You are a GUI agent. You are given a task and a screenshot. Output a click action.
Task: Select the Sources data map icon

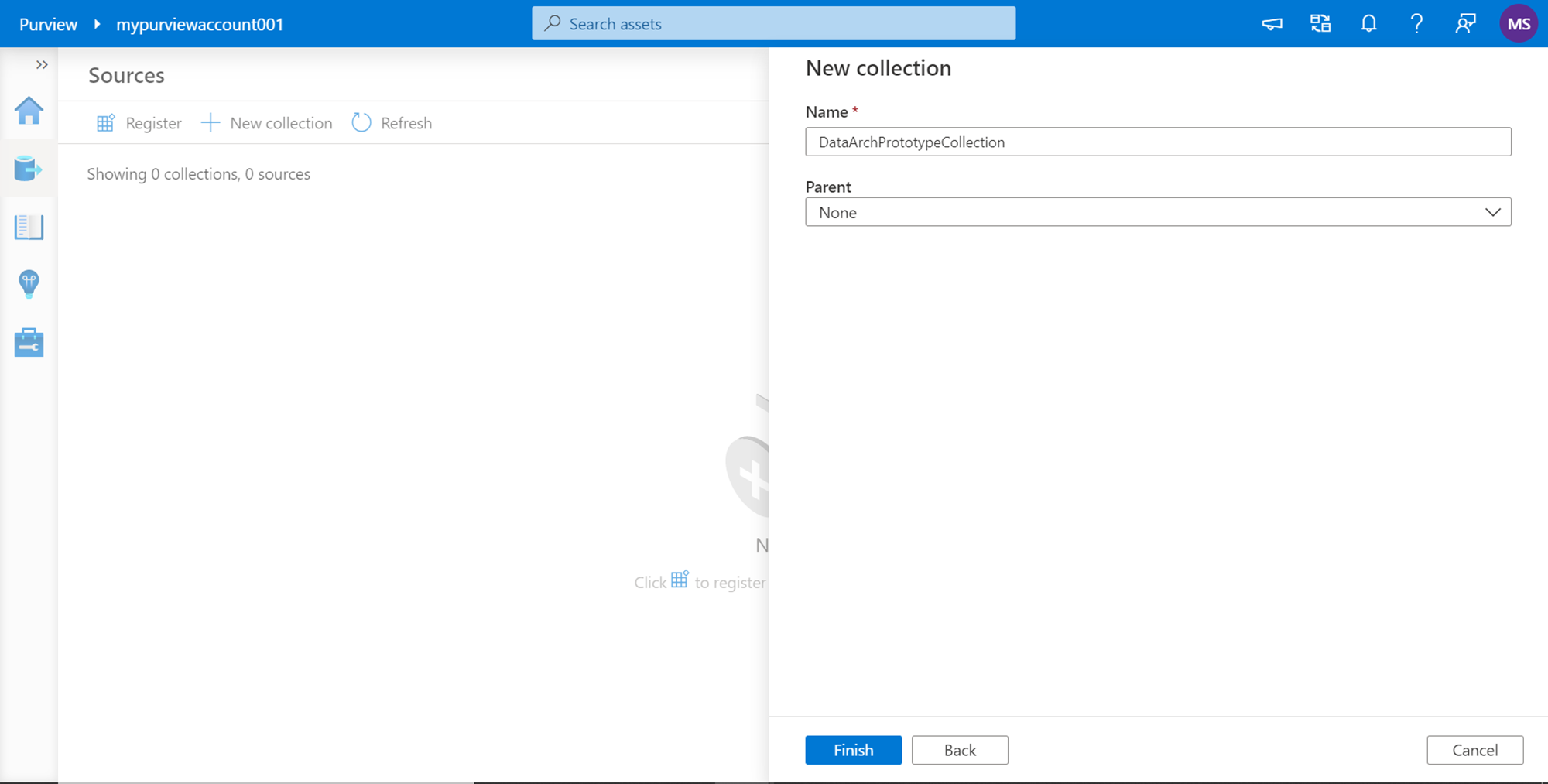coord(29,169)
